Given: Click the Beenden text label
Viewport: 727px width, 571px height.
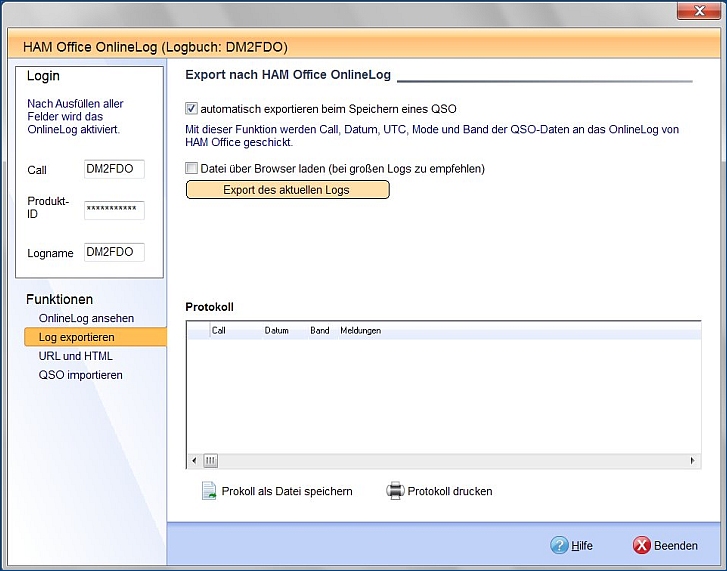Looking at the screenshot, I should (x=676, y=546).
